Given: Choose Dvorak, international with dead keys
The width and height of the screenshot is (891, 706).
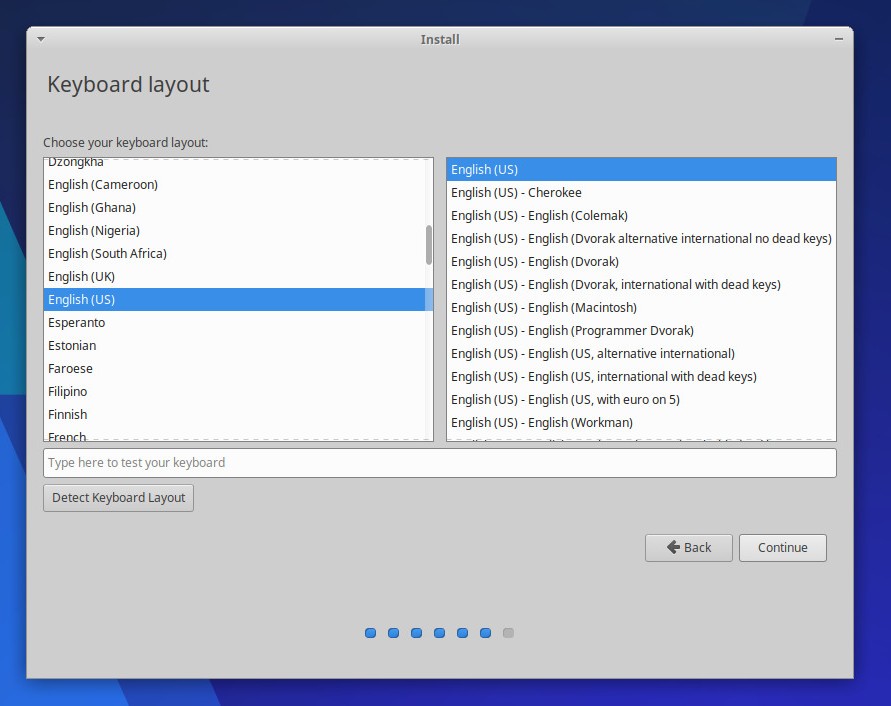Looking at the screenshot, I should click(x=641, y=285).
